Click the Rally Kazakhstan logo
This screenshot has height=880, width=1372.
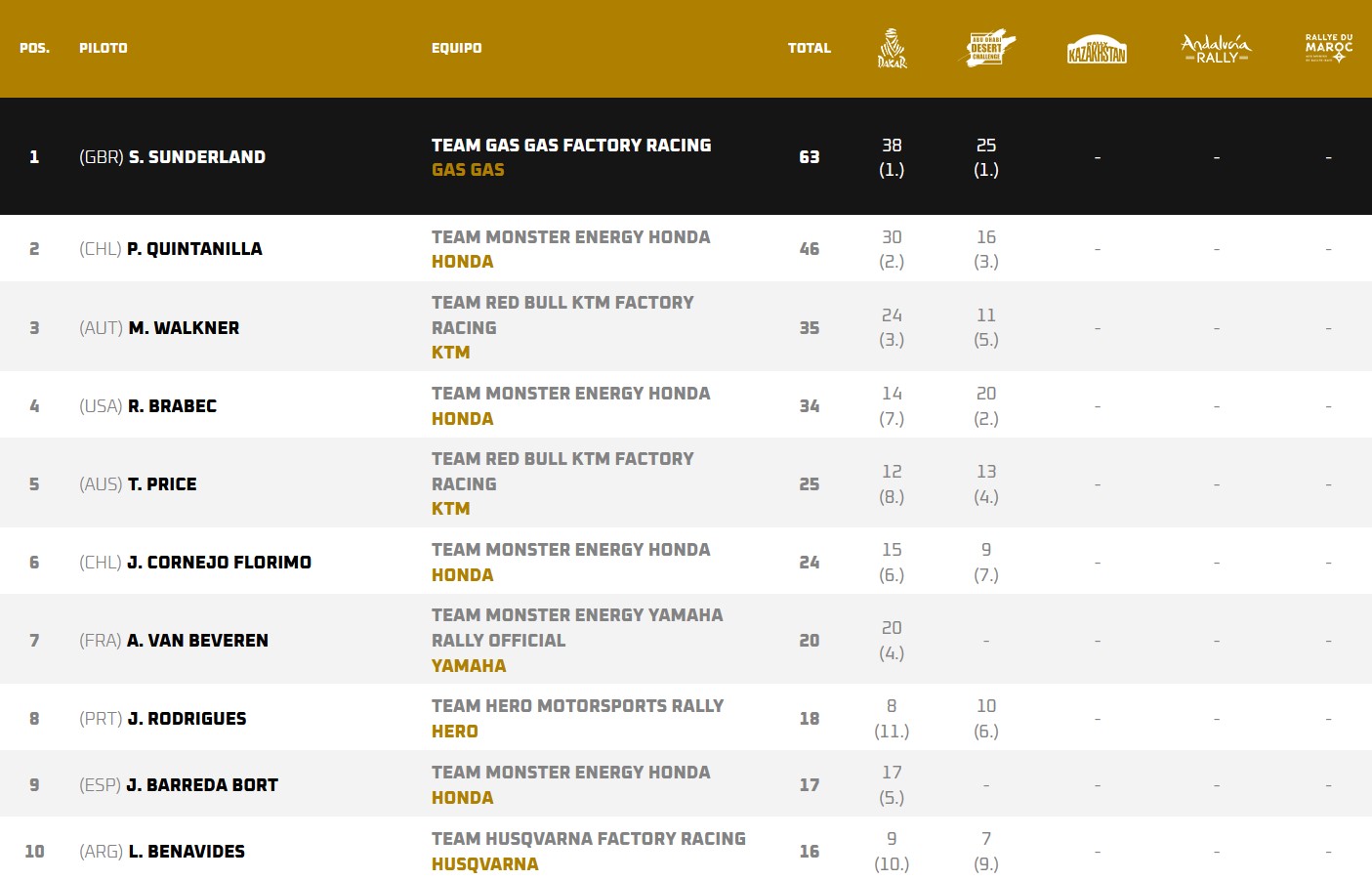pyautogui.click(x=1097, y=49)
